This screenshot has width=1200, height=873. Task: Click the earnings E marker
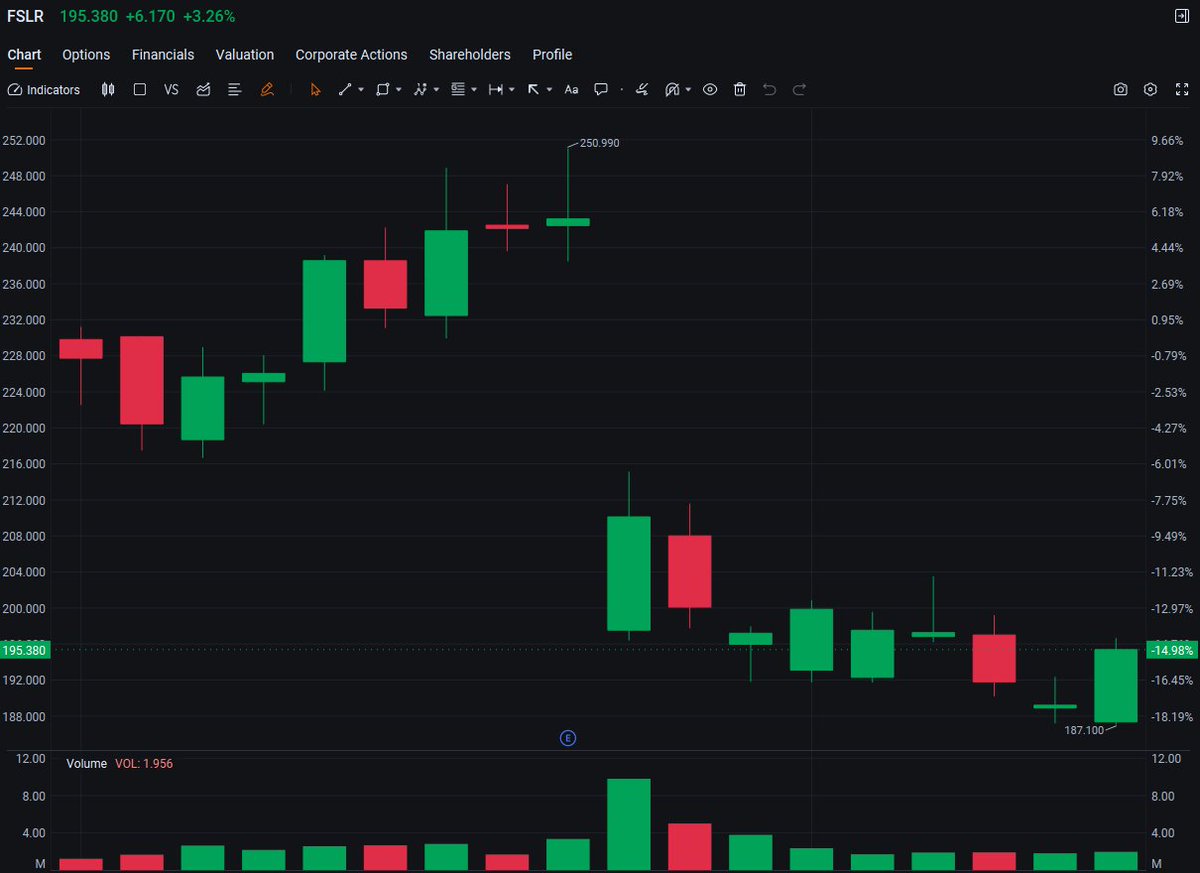point(568,738)
